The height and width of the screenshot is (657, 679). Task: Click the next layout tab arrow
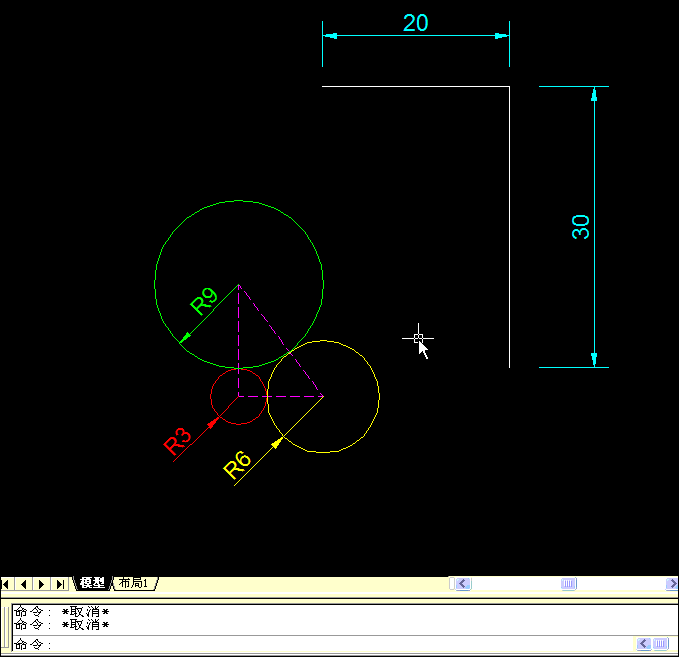[42, 583]
